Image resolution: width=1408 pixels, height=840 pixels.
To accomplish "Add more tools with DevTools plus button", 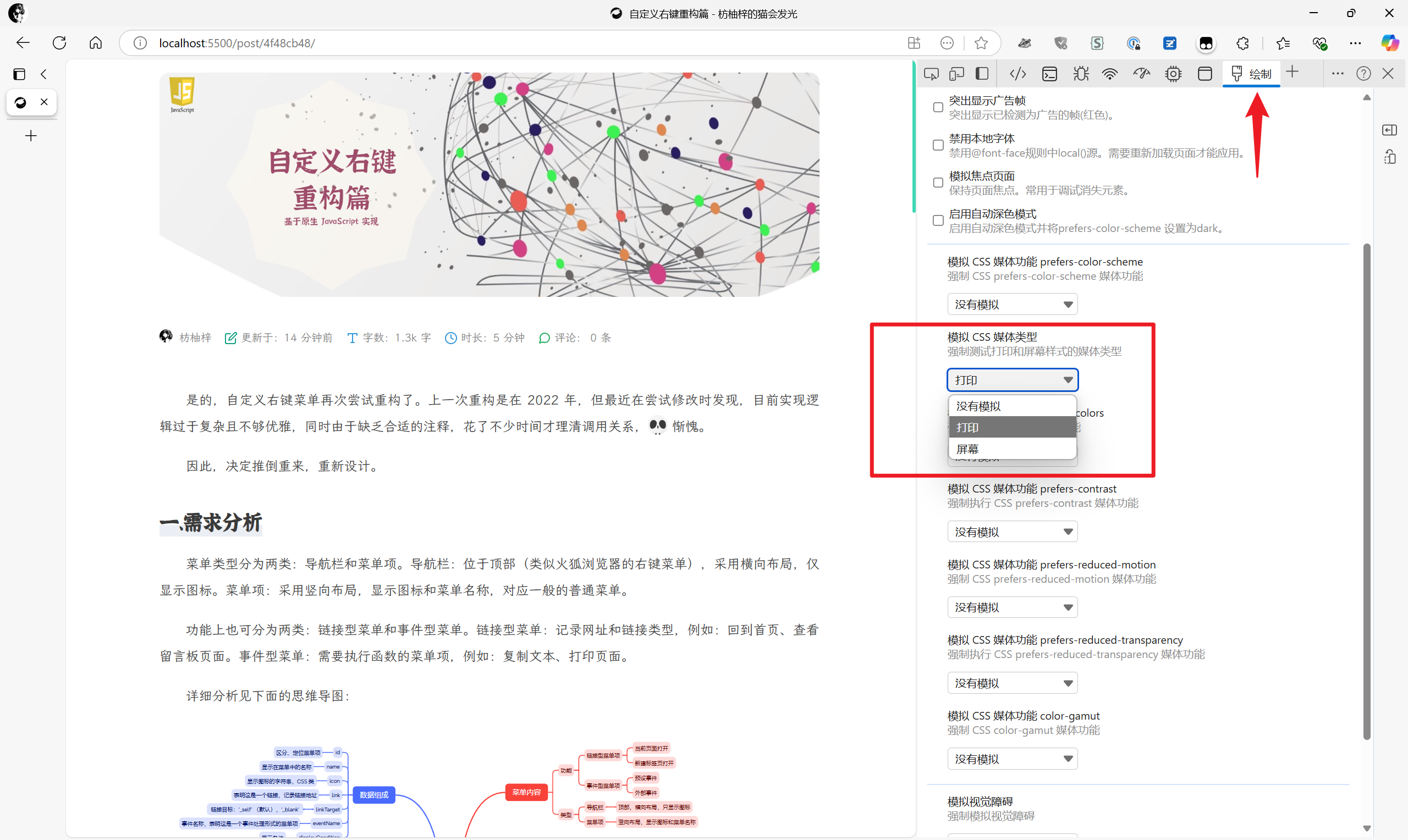I will pos(1292,72).
